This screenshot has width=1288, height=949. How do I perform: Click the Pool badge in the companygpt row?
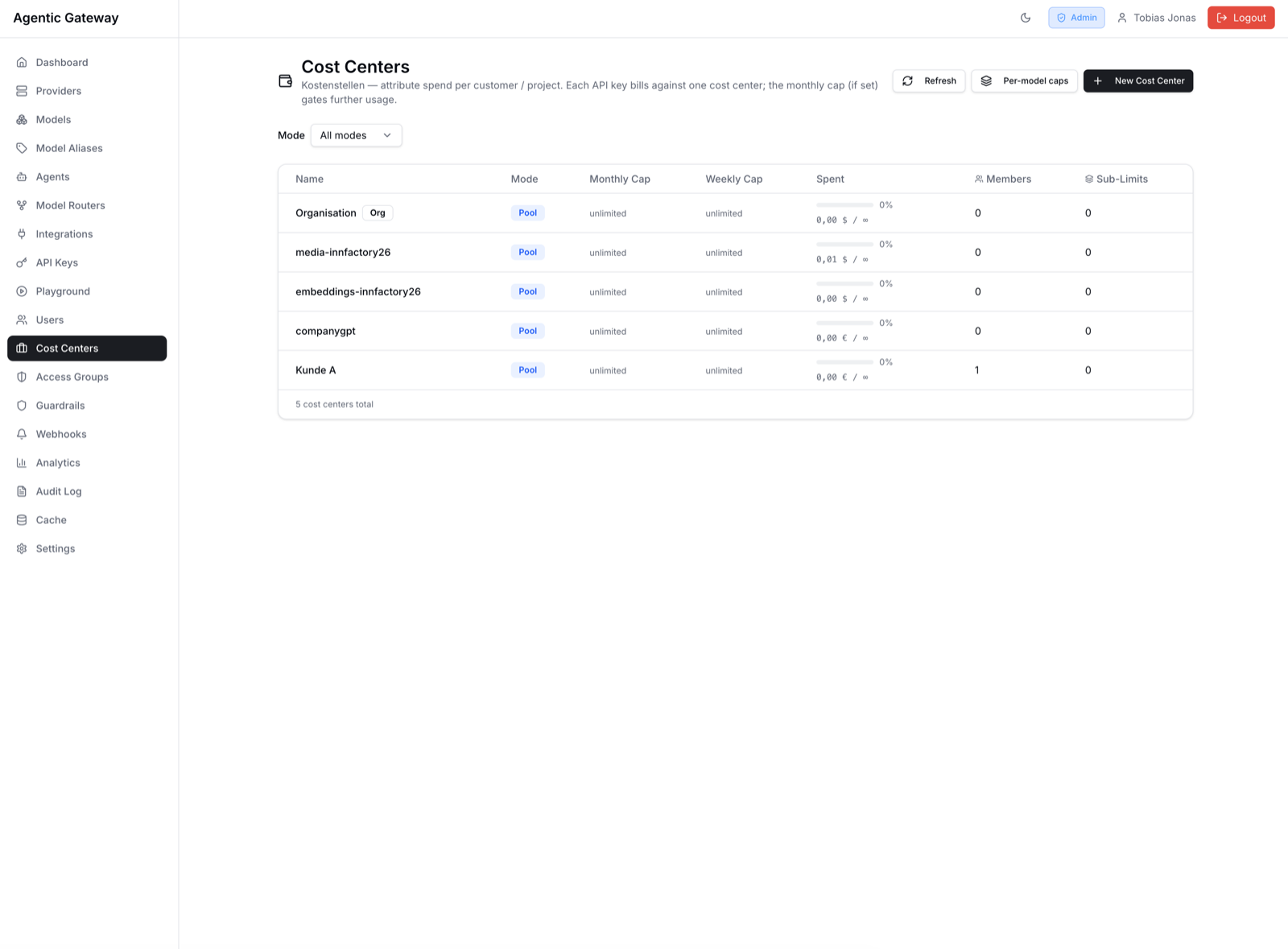(x=527, y=331)
